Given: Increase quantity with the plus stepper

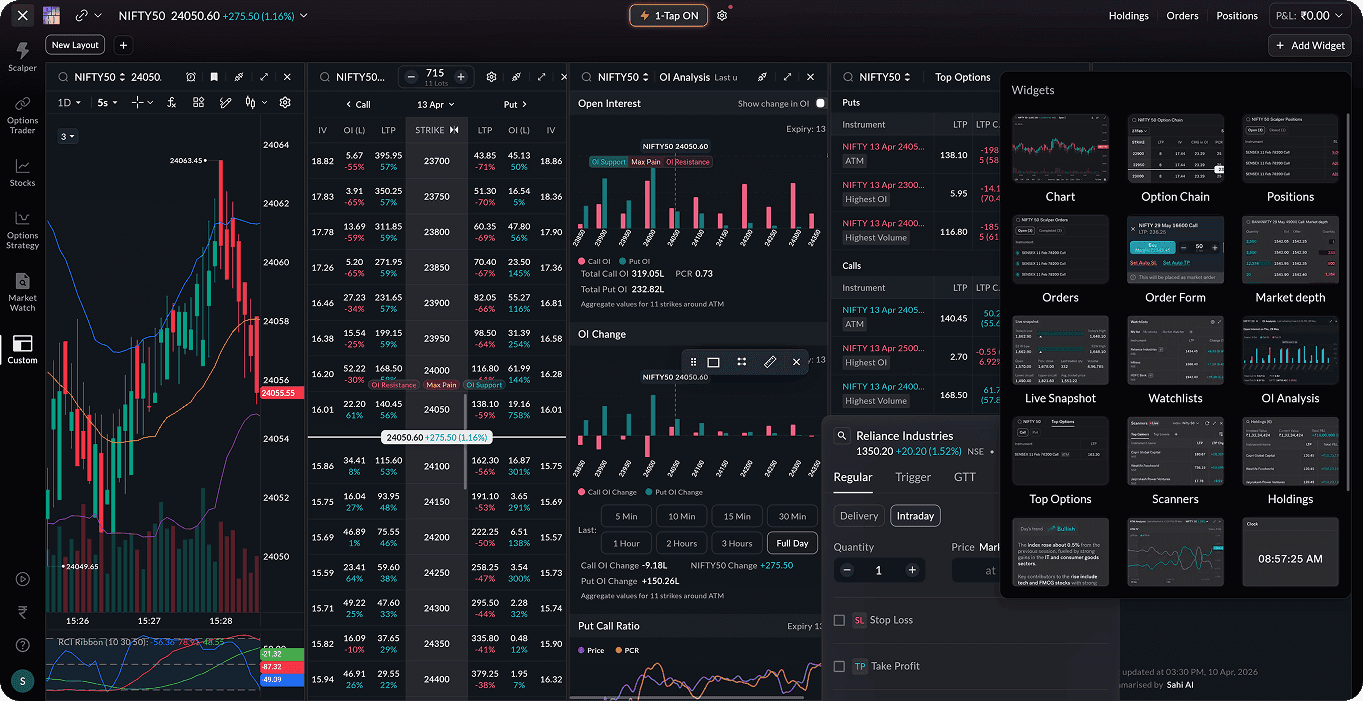Looking at the screenshot, I should (x=911, y=570).
